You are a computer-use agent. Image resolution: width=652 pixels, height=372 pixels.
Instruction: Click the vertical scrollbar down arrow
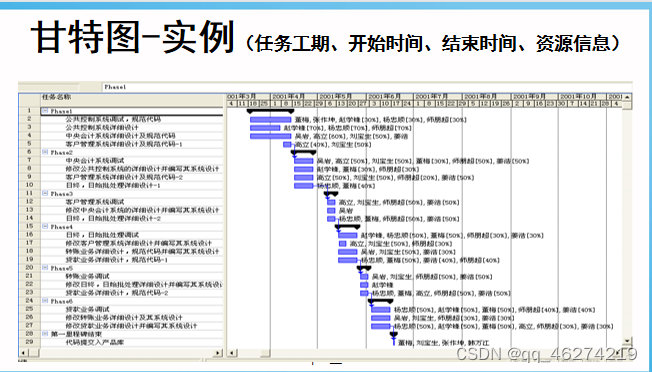click(x=627, y=341)
